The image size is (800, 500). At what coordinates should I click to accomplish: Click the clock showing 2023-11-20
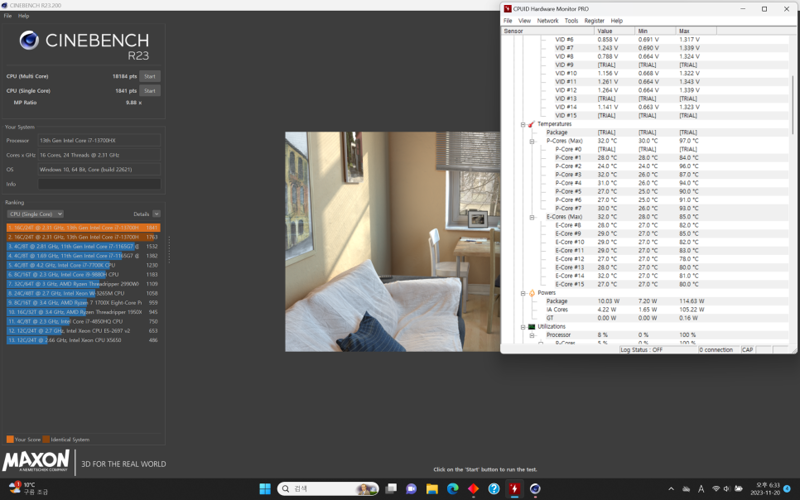tap(767, 489)
